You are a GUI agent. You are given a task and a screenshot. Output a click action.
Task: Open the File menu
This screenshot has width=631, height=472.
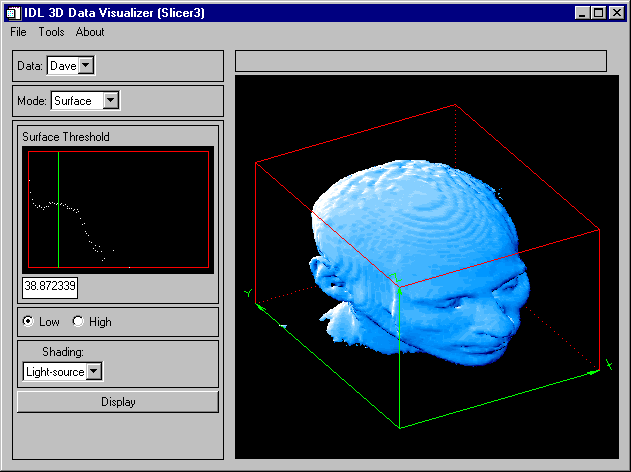pos(18,32)
